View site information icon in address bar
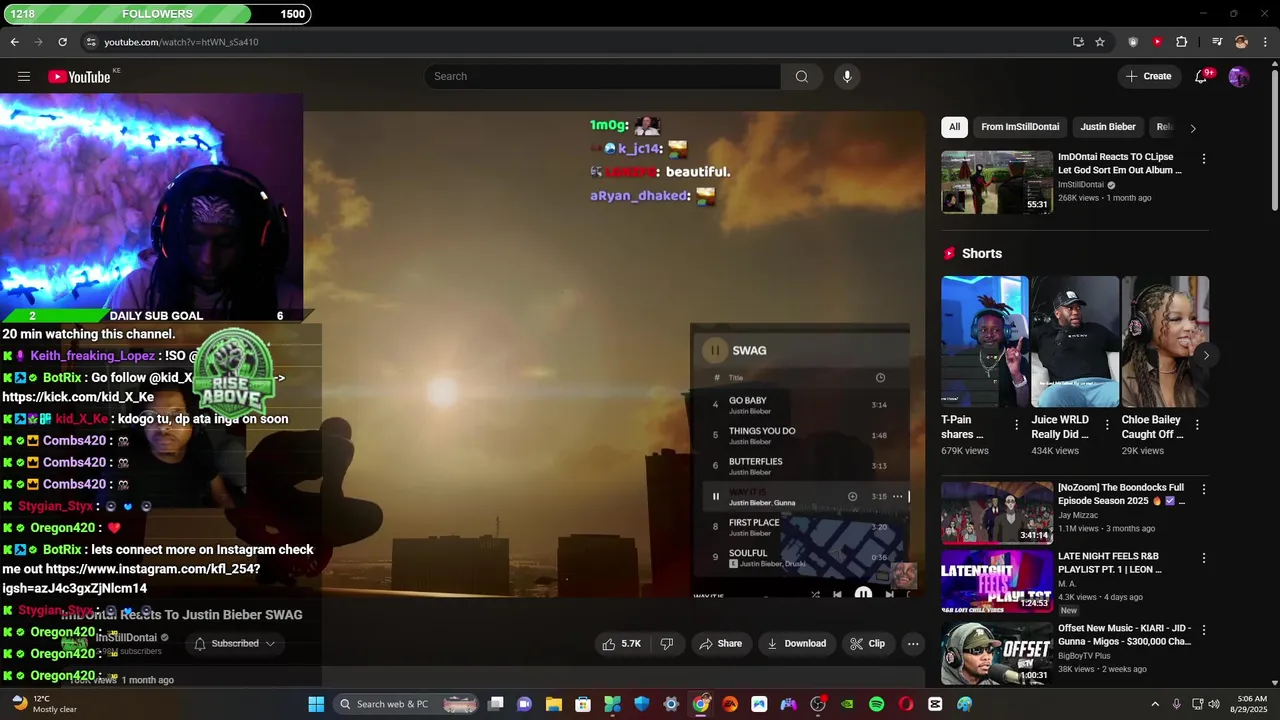 pos(91,42)
